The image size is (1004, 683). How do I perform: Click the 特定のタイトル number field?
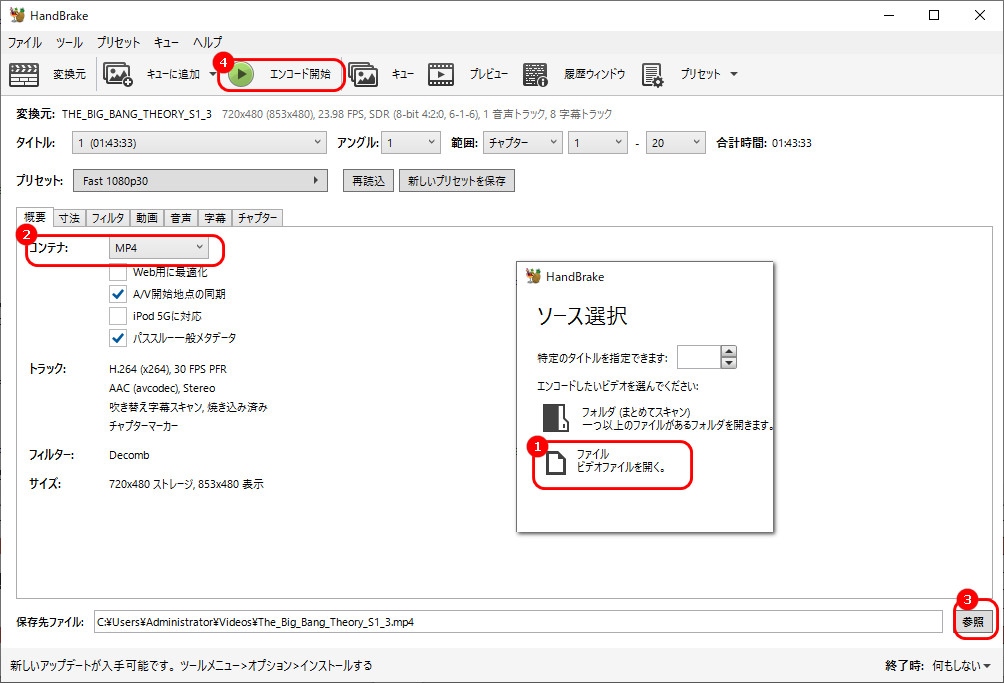tap(699, 357)
